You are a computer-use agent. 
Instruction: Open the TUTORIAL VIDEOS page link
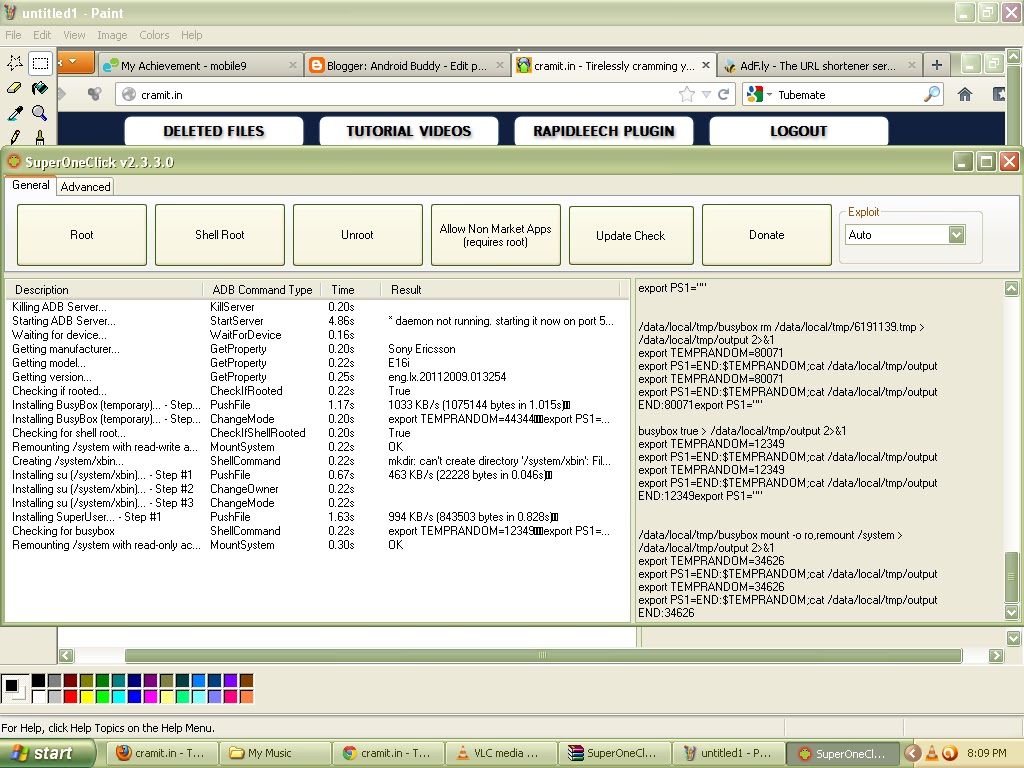point(409,131)
